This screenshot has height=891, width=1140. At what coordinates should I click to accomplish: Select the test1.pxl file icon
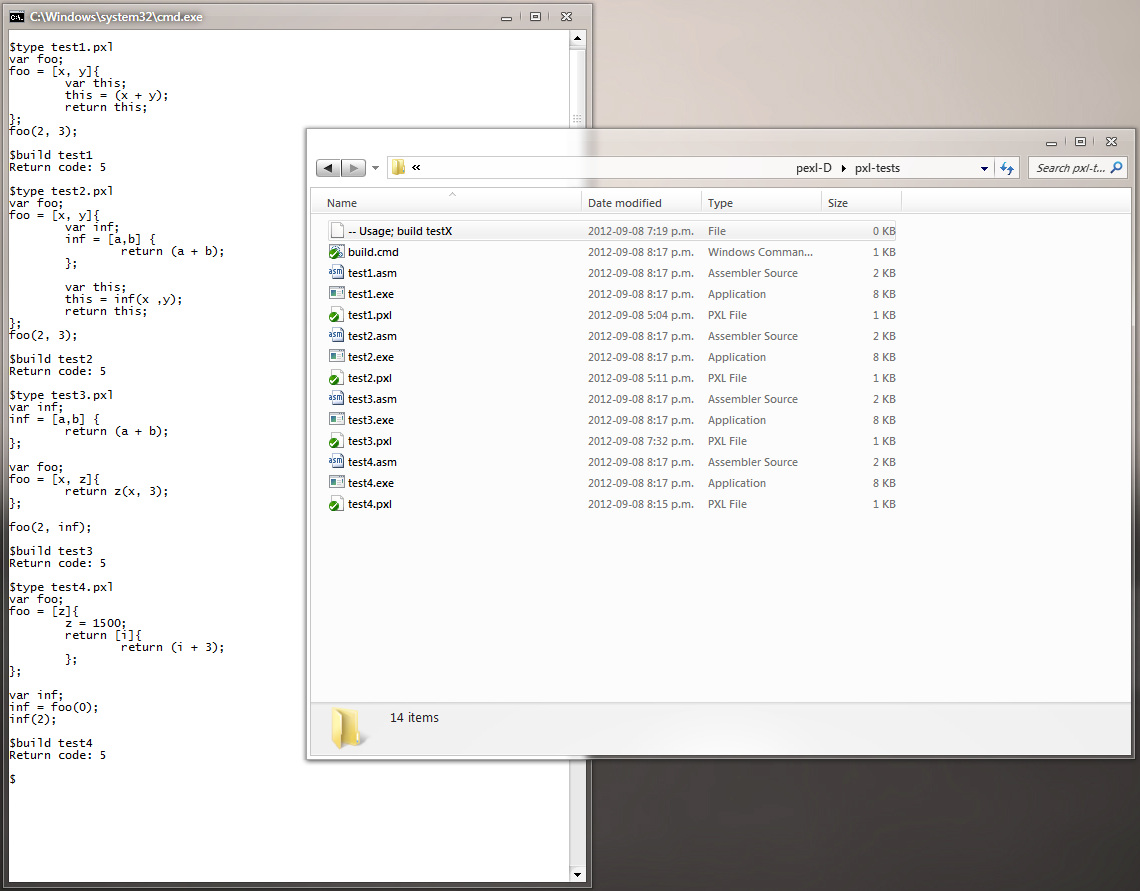click(x=336, y=315)
